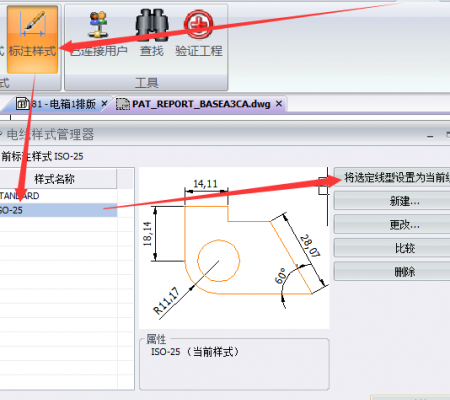Close the 电箱1排版 tab
Image resolution: width=450 pixels, height=400 pixels.
click(104, 104)
